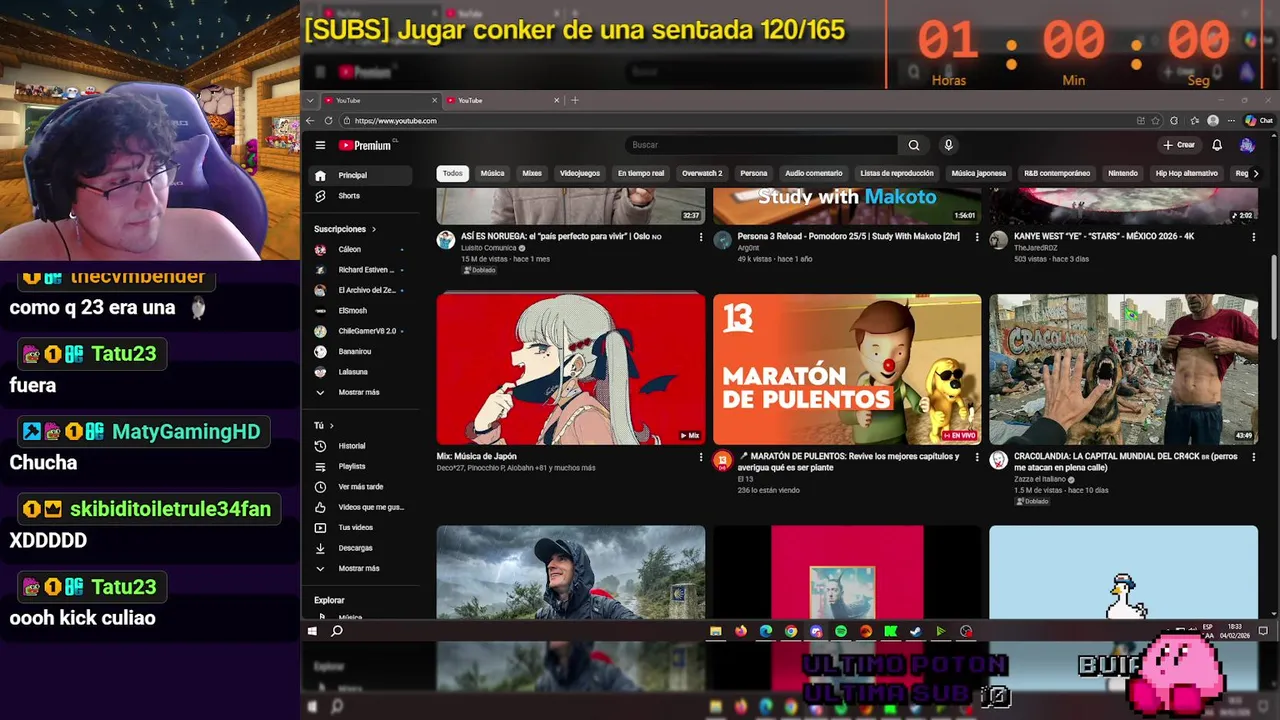
Task: Click the Steam icon in the taskbar
Action: click(915, 631)
